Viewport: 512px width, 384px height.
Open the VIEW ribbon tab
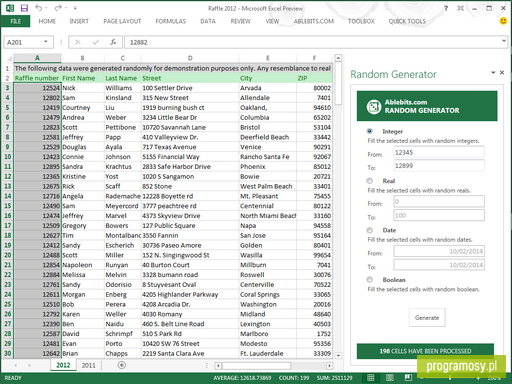[x=272, y=21]
